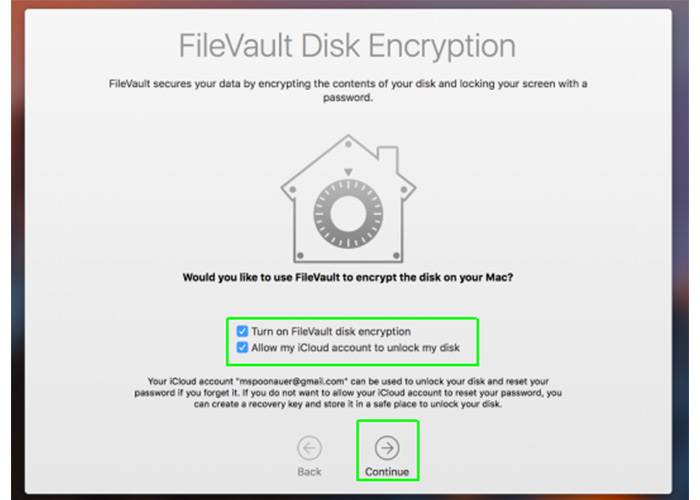Click the FileVault Disk Encryption heading
This screenshot has width=700, height=500.
click(347, 46)
